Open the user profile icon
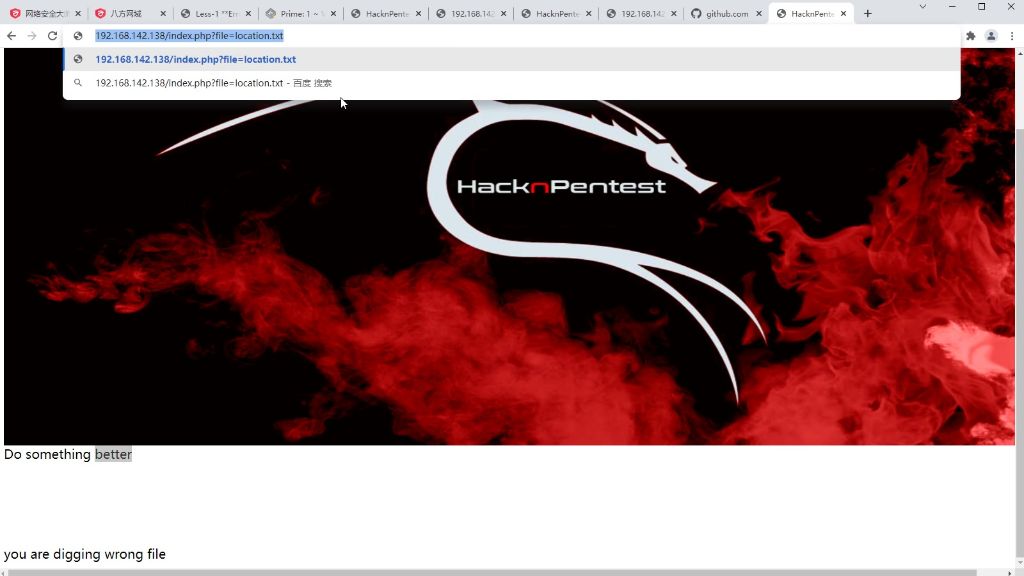 [x=991, y=36]
